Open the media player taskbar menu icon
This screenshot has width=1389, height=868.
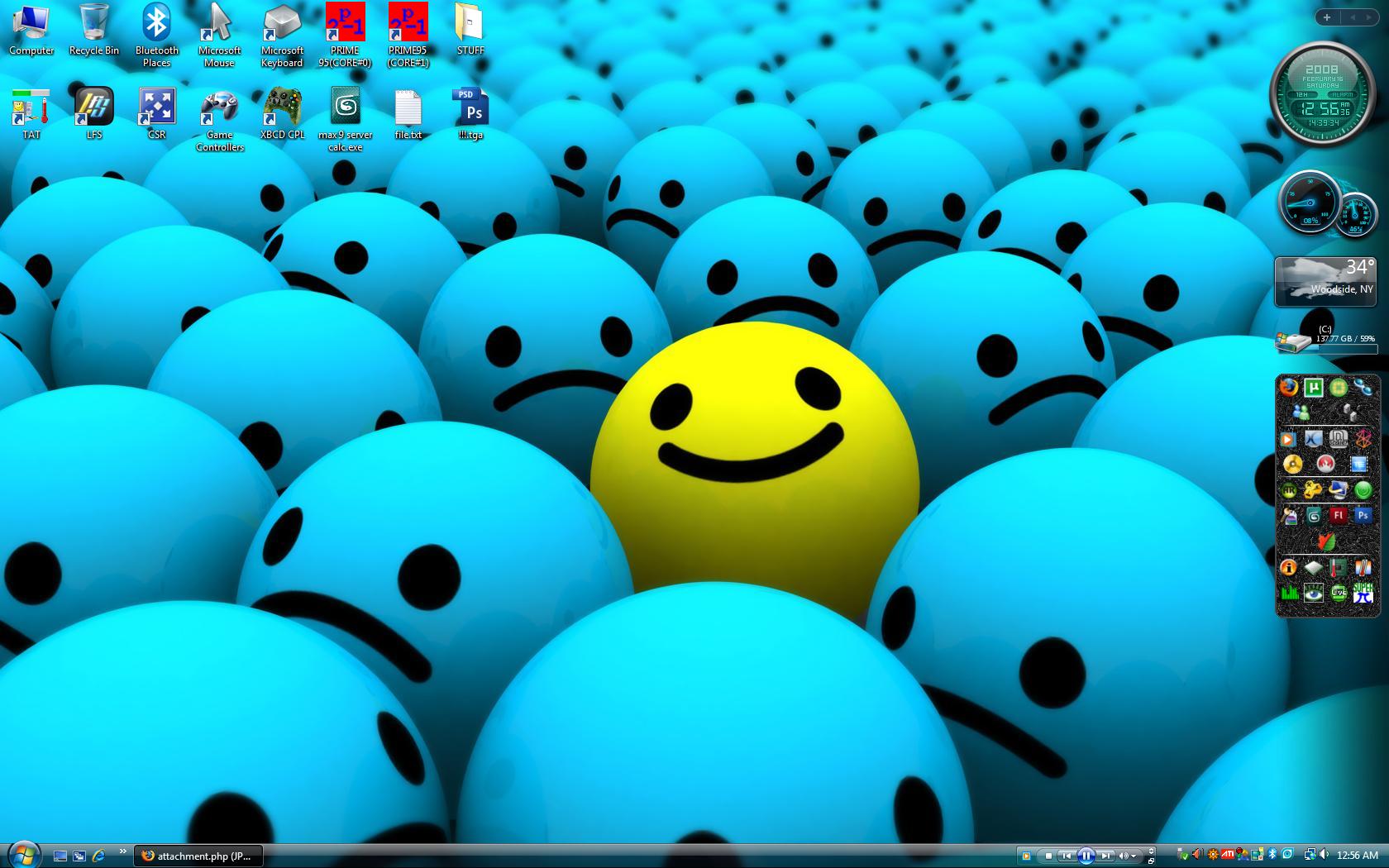1026,856
